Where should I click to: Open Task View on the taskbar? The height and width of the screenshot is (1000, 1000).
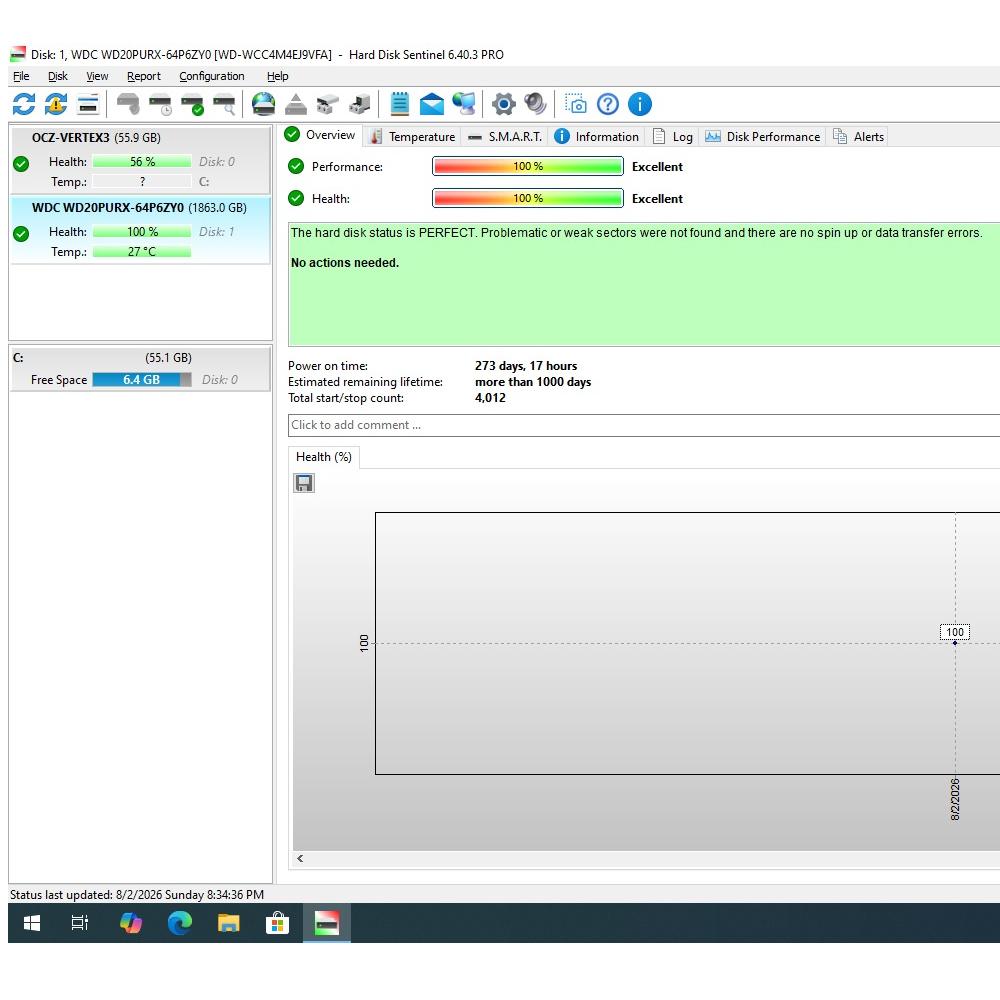[80, 923]
